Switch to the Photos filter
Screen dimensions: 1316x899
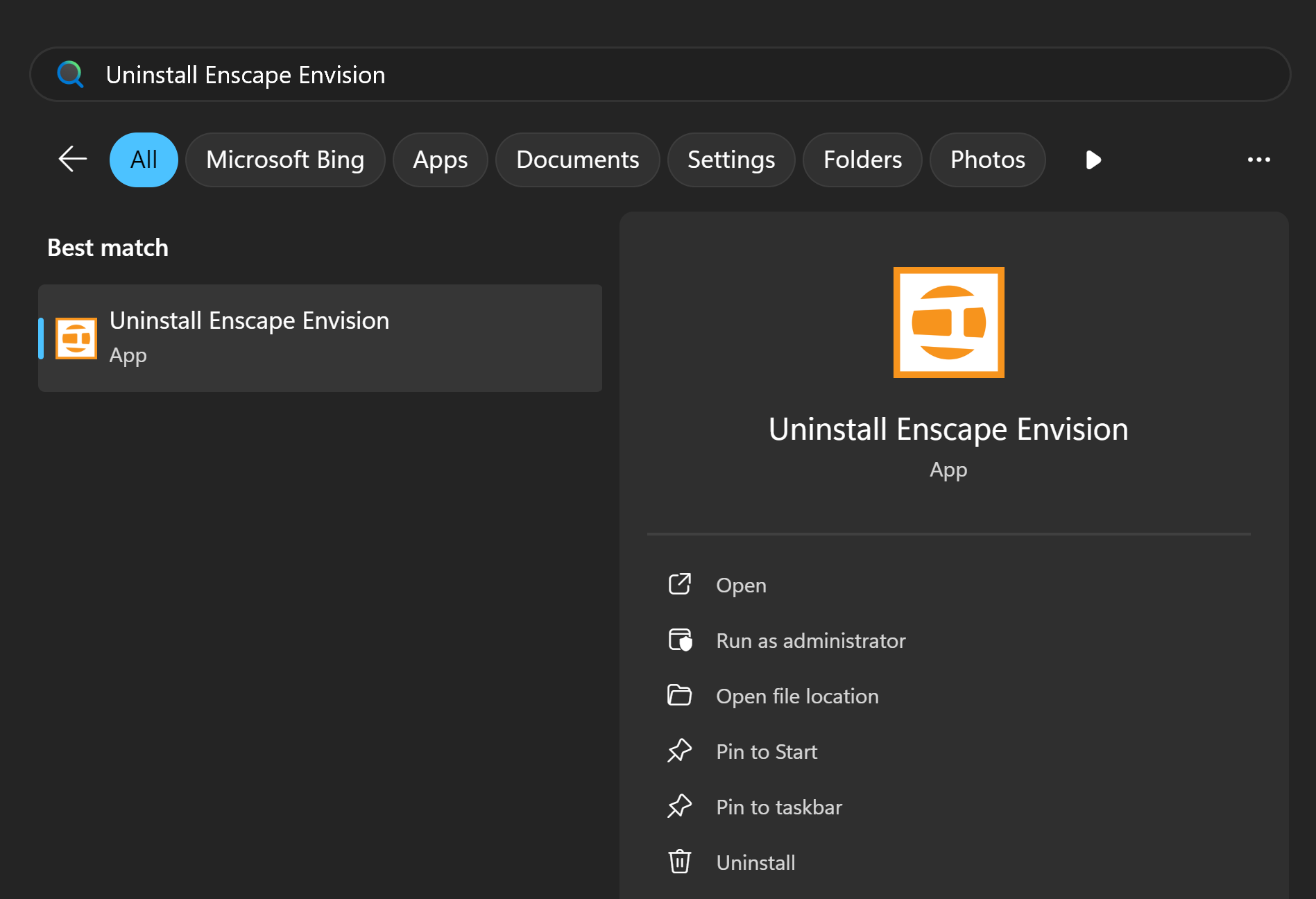tap(988, 160)
